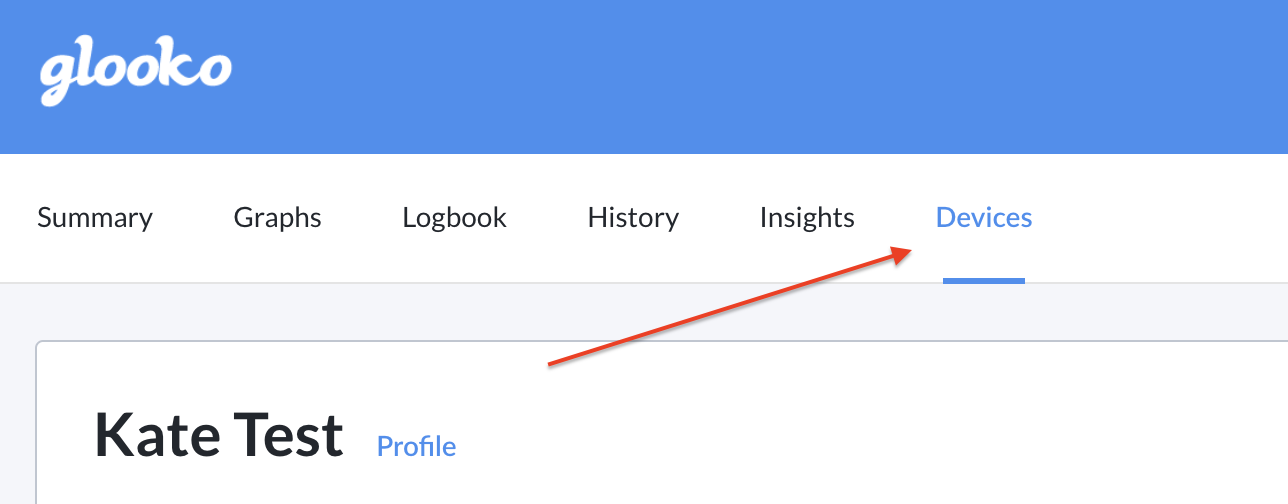This screenshot has height=504, width=1288.
Task: Display the Graphs view
Action: point(278,218)
